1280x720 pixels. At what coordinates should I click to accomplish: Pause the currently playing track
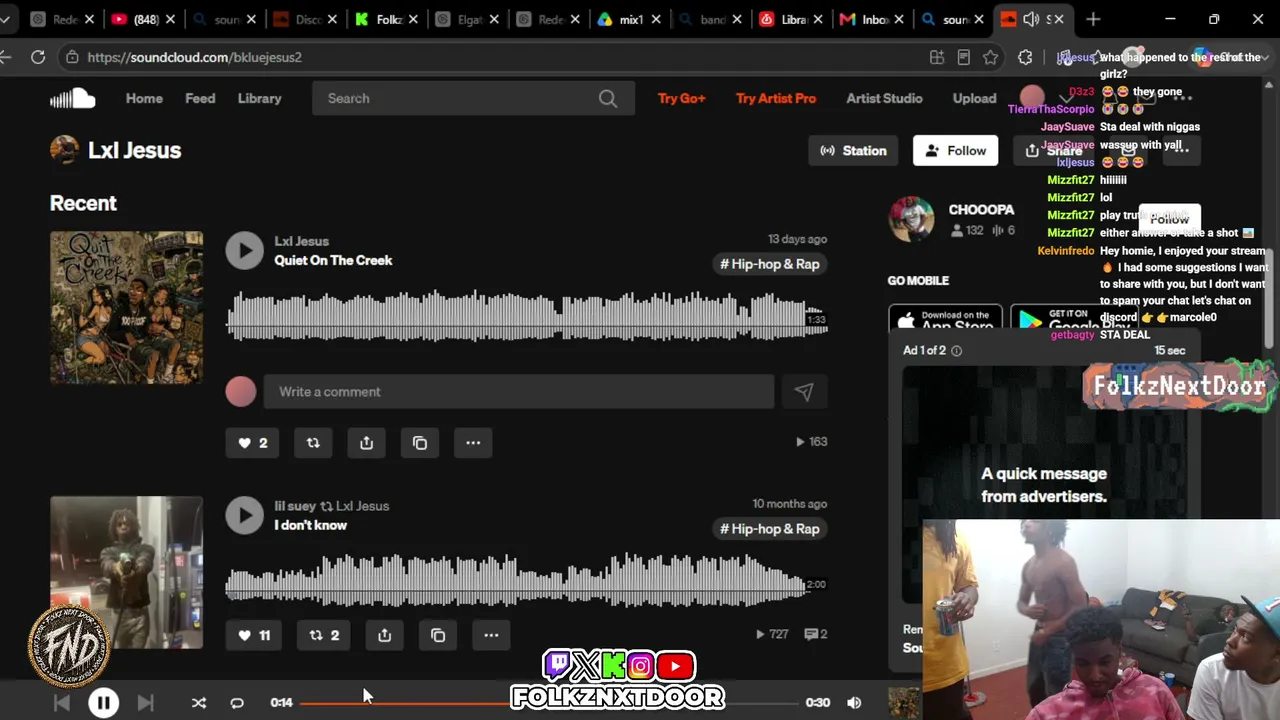[x=103, y=703]
